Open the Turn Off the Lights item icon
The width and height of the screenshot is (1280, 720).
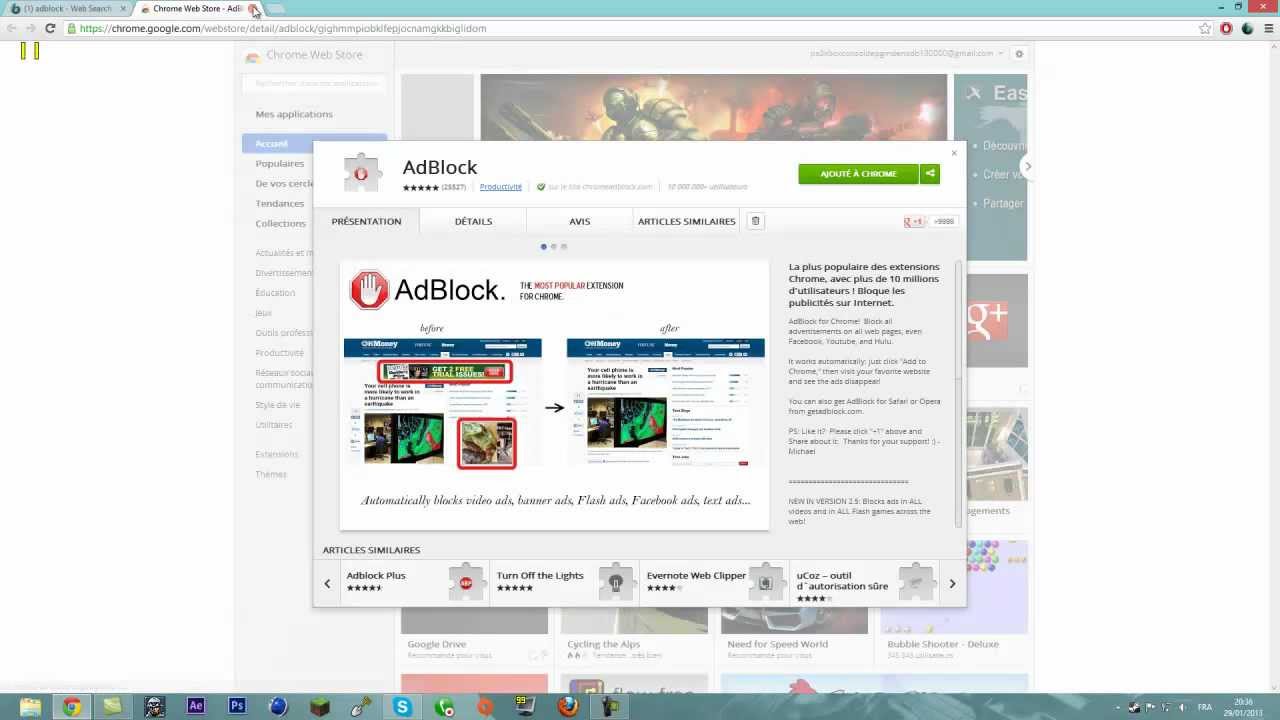[x=616, y=582]
